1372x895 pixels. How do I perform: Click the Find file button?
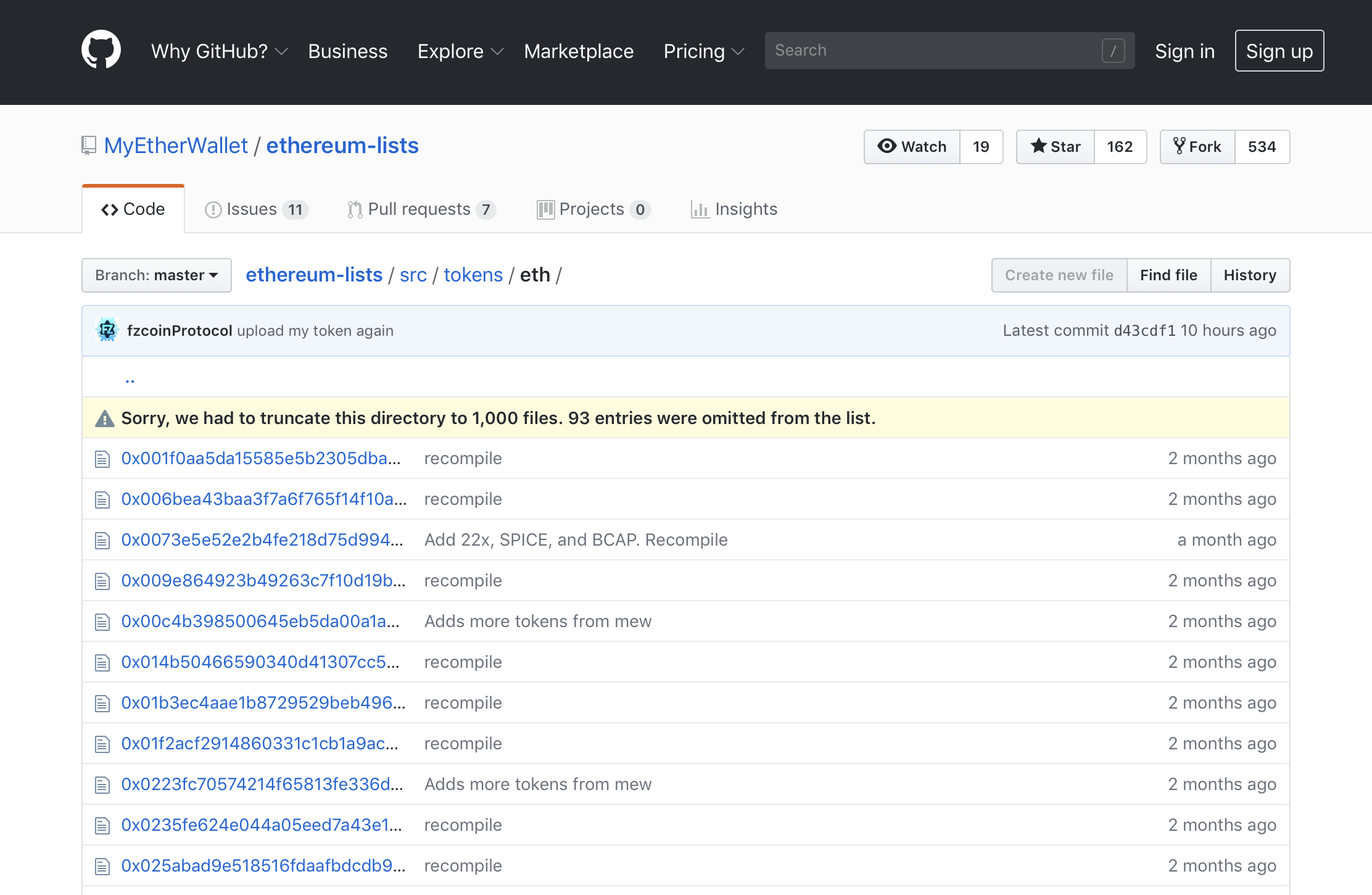click(x=1168, y=275)
